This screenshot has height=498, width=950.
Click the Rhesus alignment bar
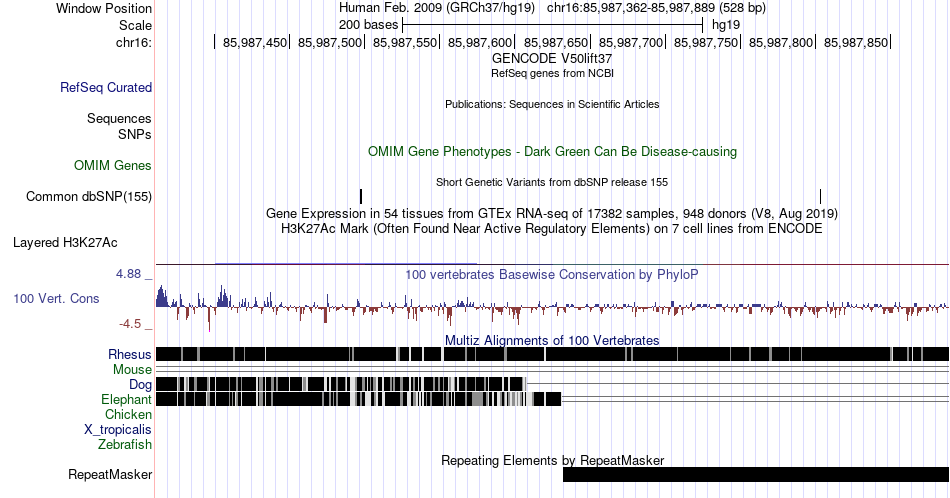pyautogui.click(x=552, y=354)
